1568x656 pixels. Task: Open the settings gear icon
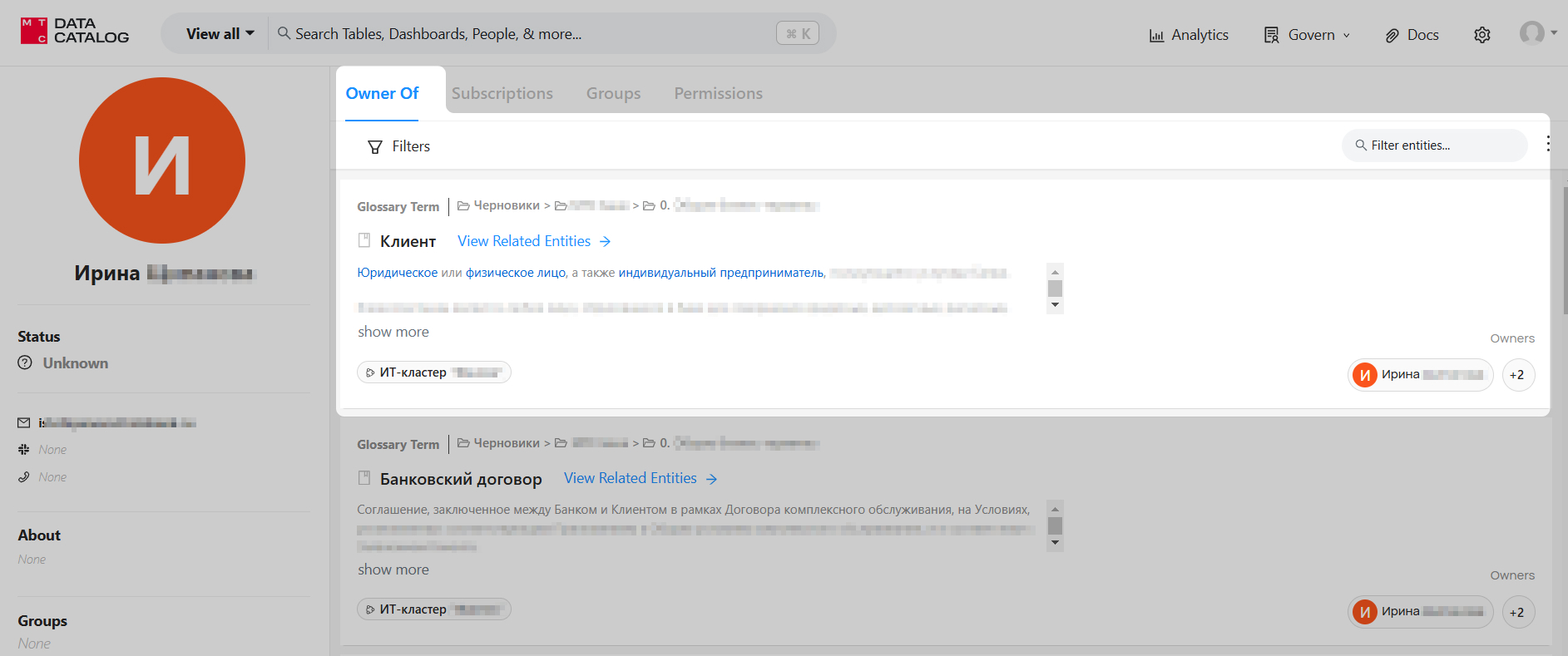[1481, 35]
